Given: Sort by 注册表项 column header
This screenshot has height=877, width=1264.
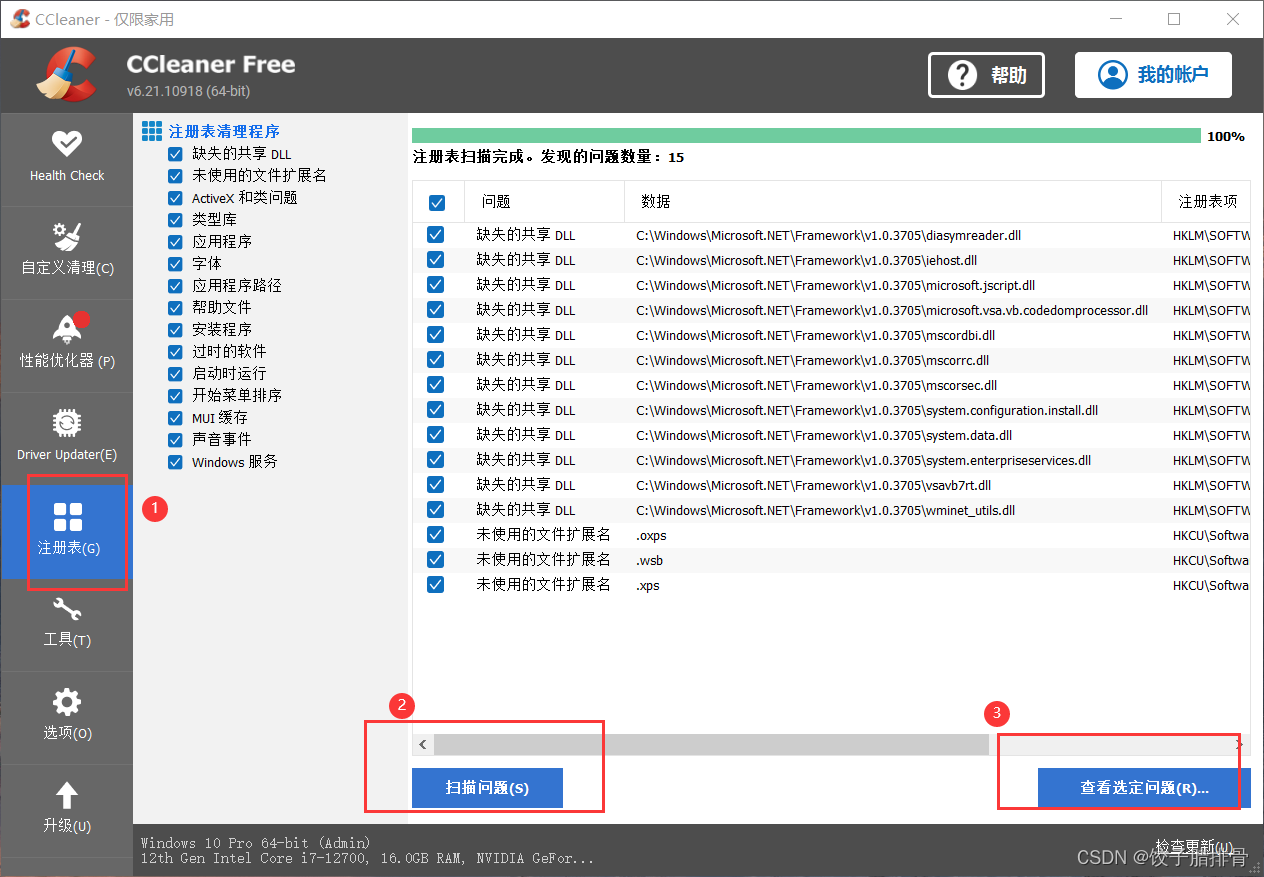Looking at the screenshot, I should tap(1206, 202).
